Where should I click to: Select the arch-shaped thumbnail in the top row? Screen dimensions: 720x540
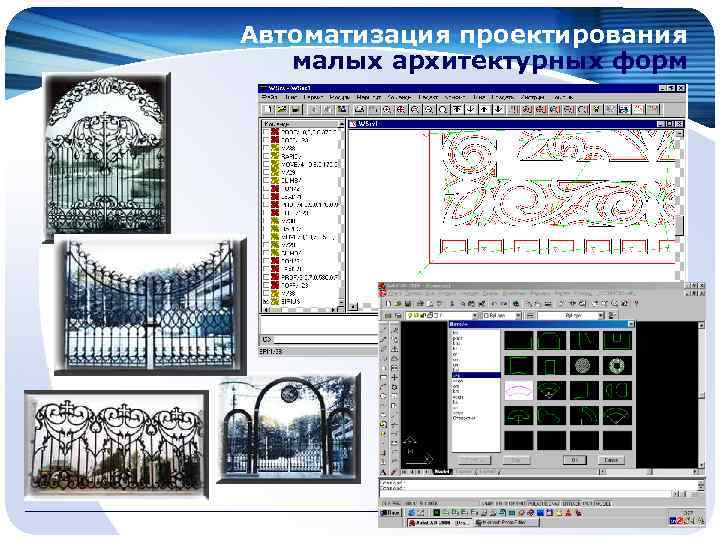(551, 341)
